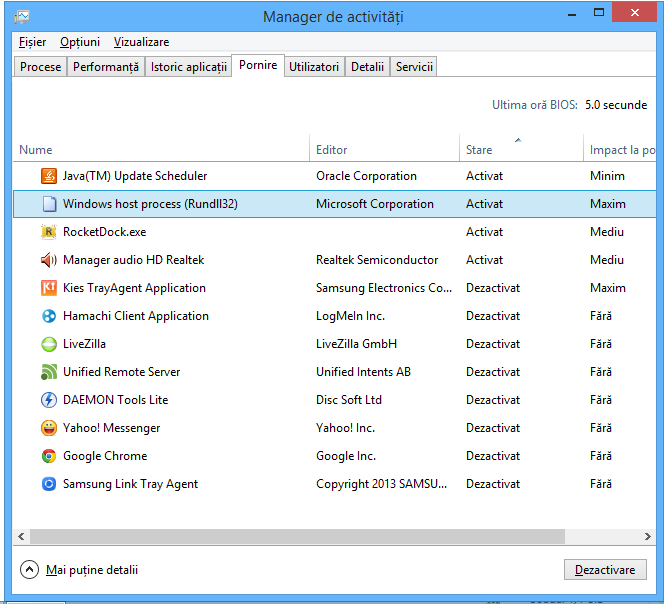Sort by the Nume column header
Screen dimensions: 664x604
pos(161,150)
